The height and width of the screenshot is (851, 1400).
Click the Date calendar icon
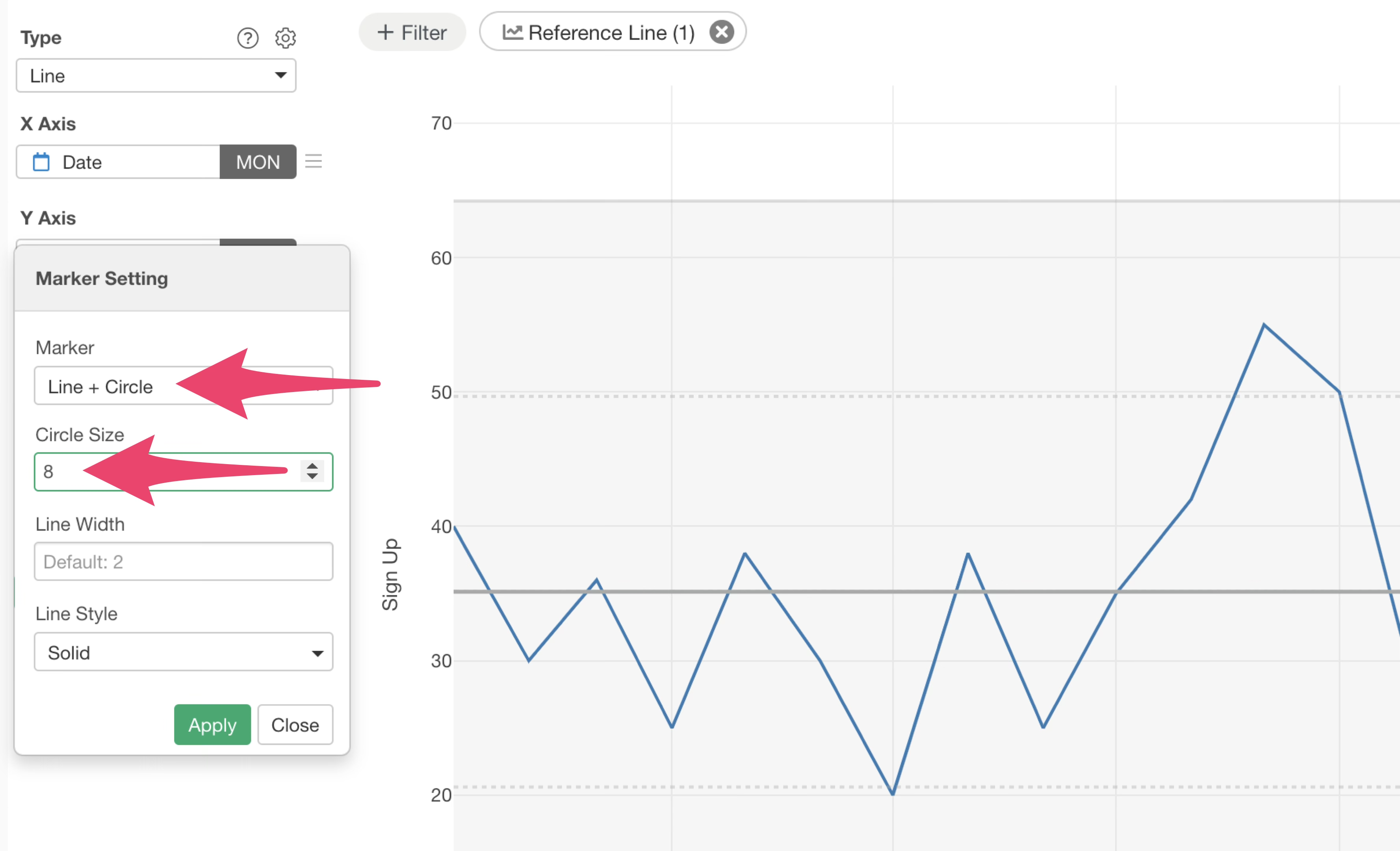(41, 162)
